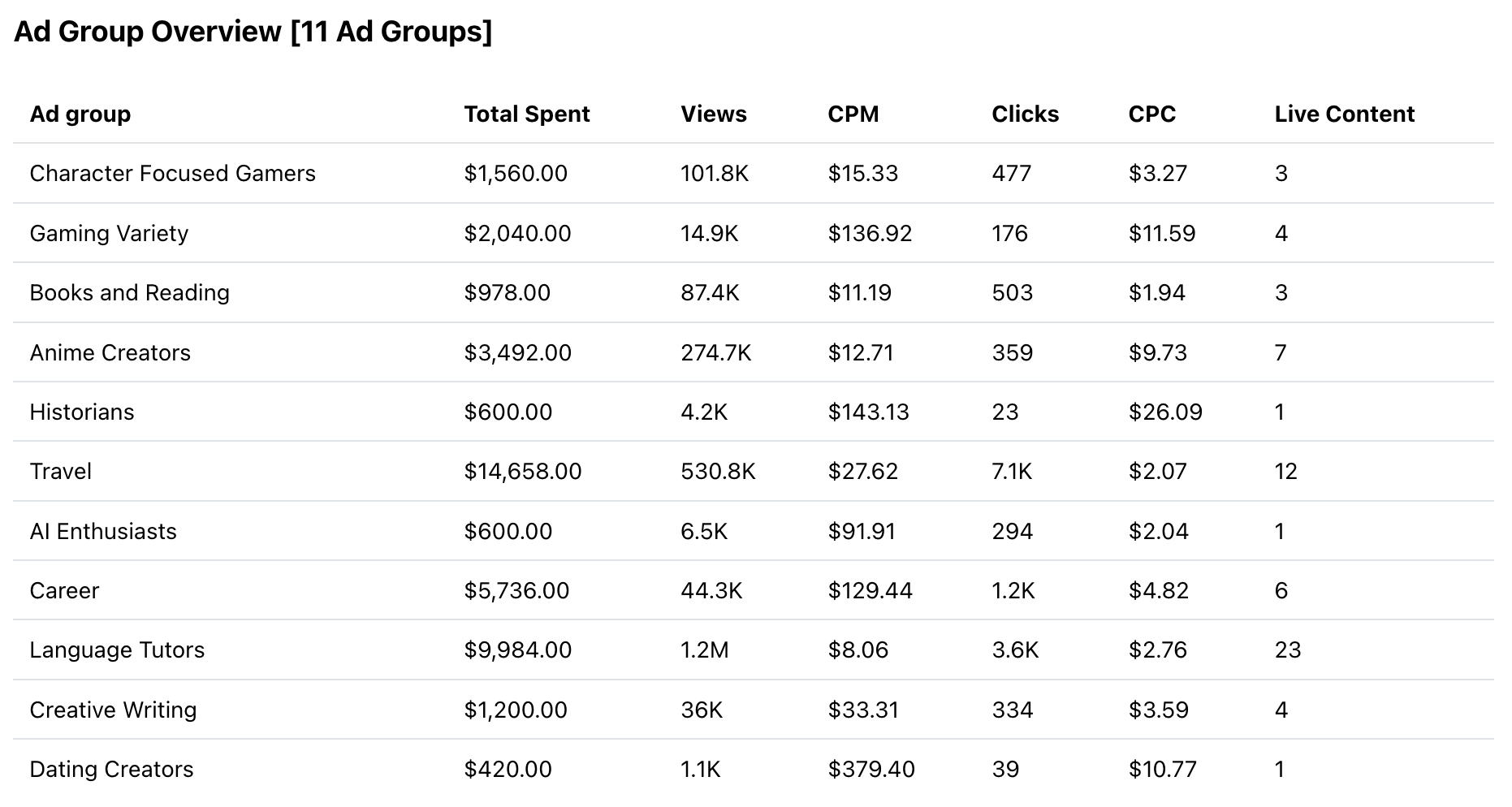
Task: Open the Character Focused Gamers ad group
Action: coord(172,174)
